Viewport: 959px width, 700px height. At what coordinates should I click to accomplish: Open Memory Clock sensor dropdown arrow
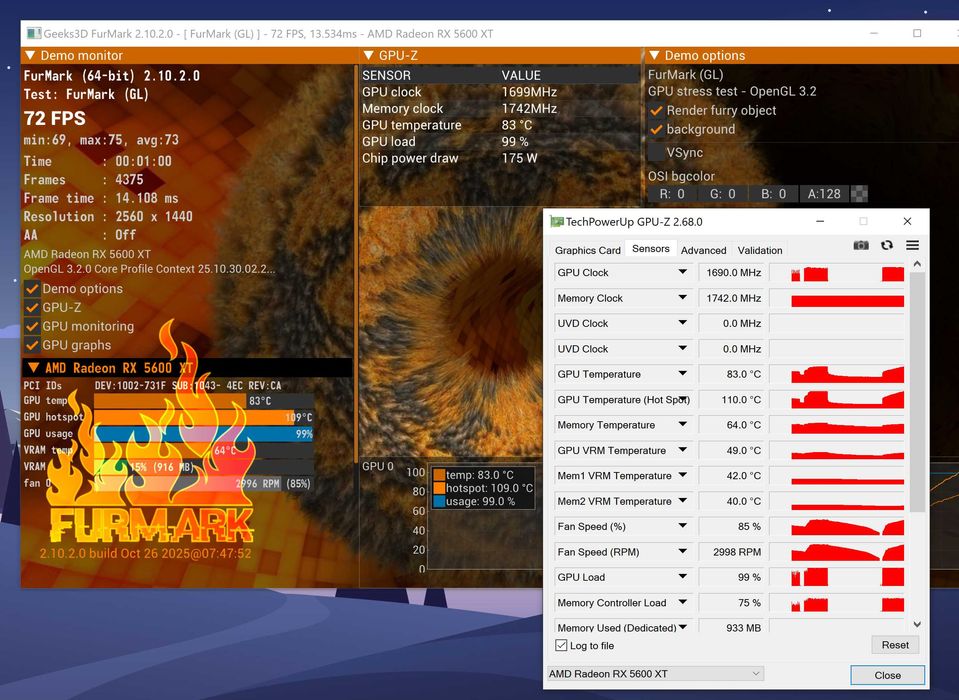click(683, 298)
